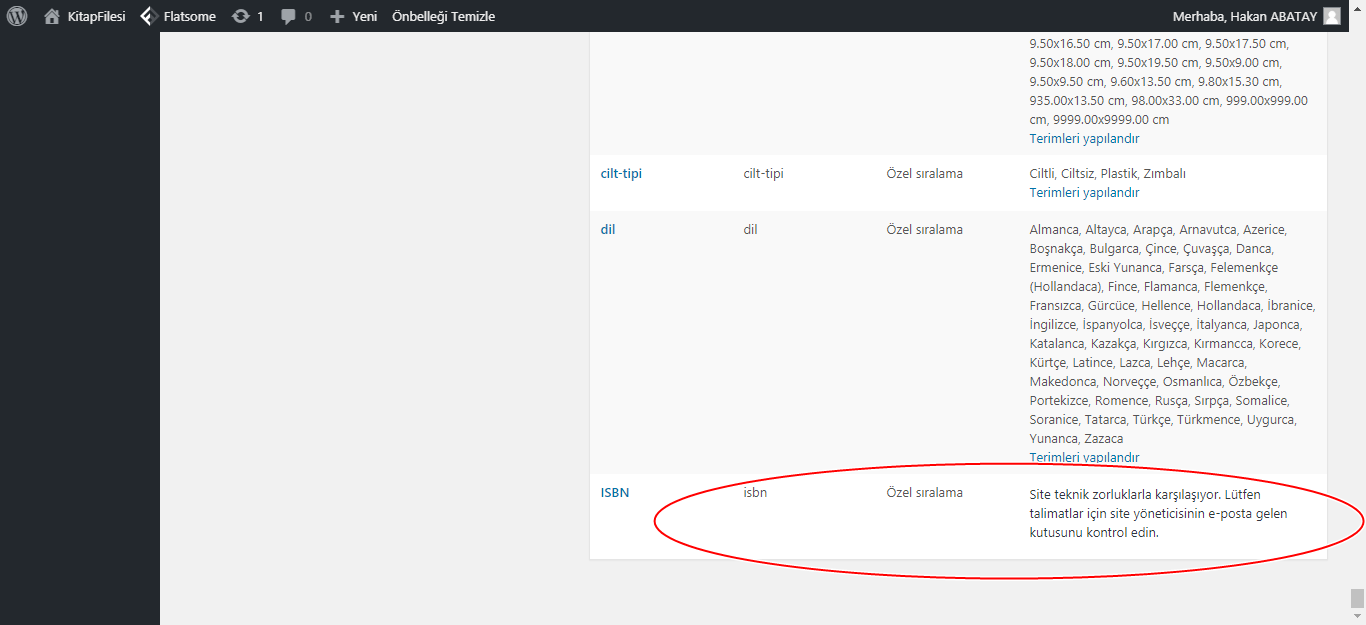Click the updates refresh icon

point(240,16)
